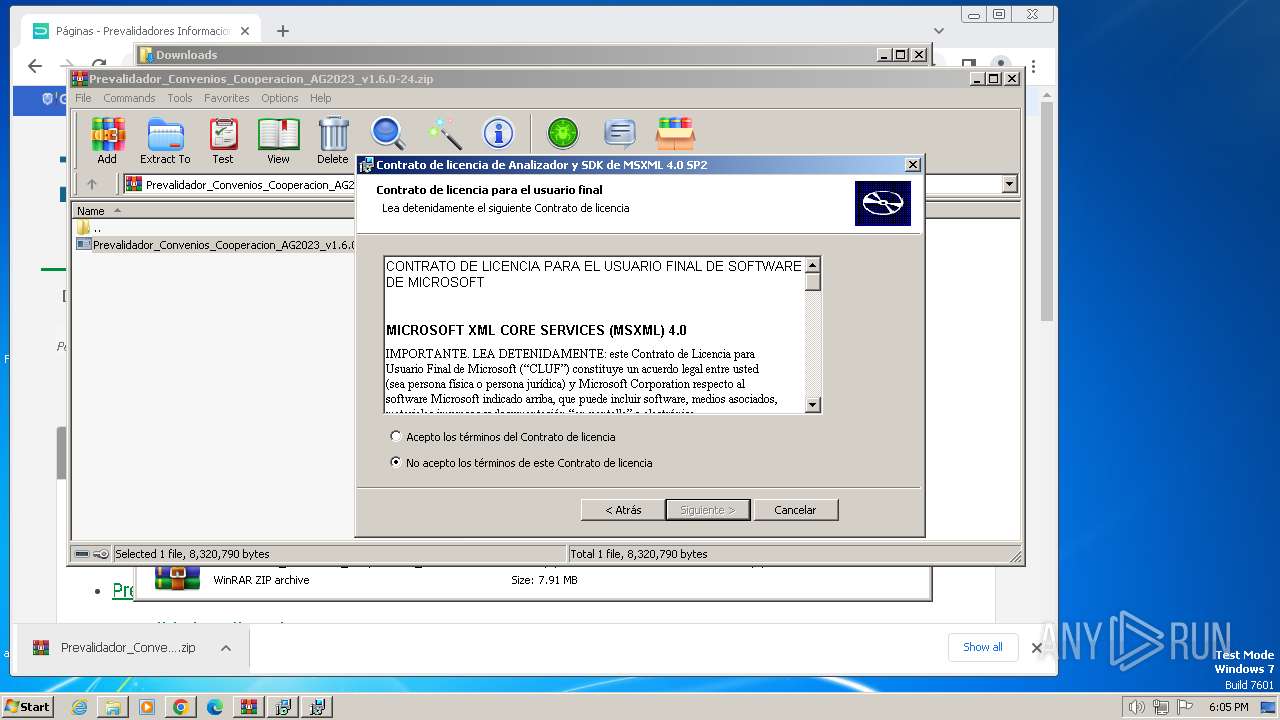
Task: Click the license text scroll up arrow
Action: tap(812, 266)
